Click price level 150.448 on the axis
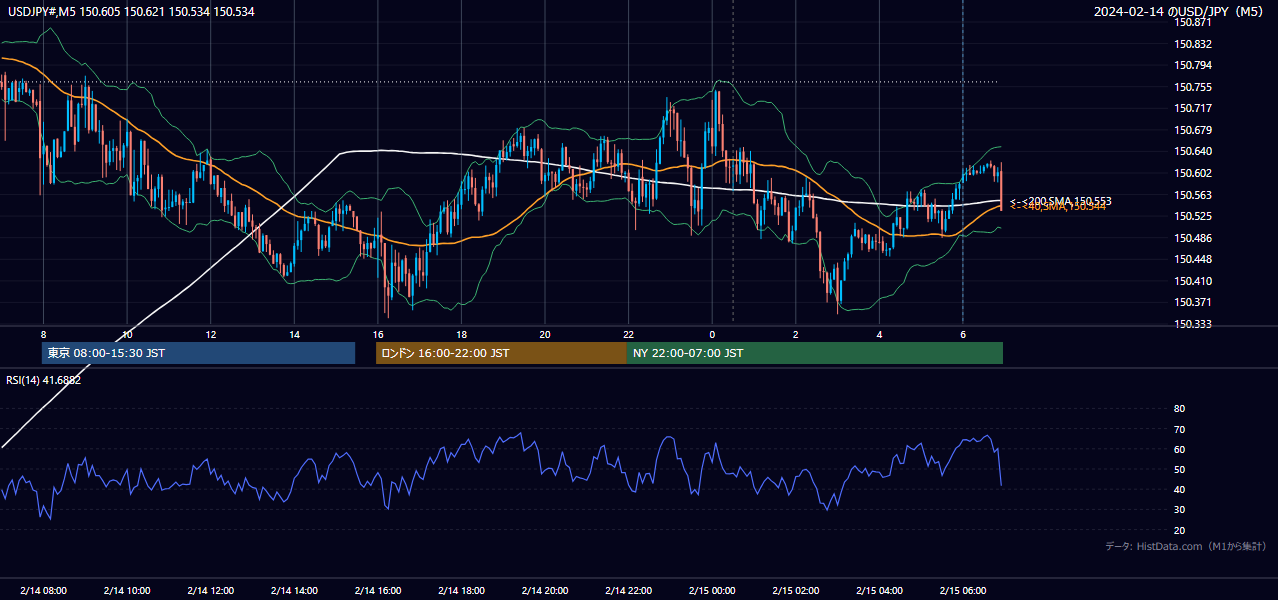 pyautogui.click(x=1193, y=259)
